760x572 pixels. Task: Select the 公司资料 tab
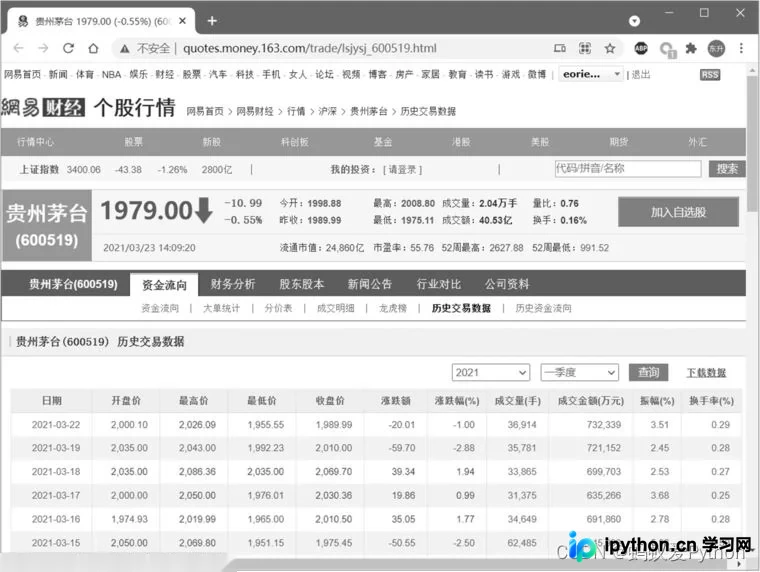(507, 284)
